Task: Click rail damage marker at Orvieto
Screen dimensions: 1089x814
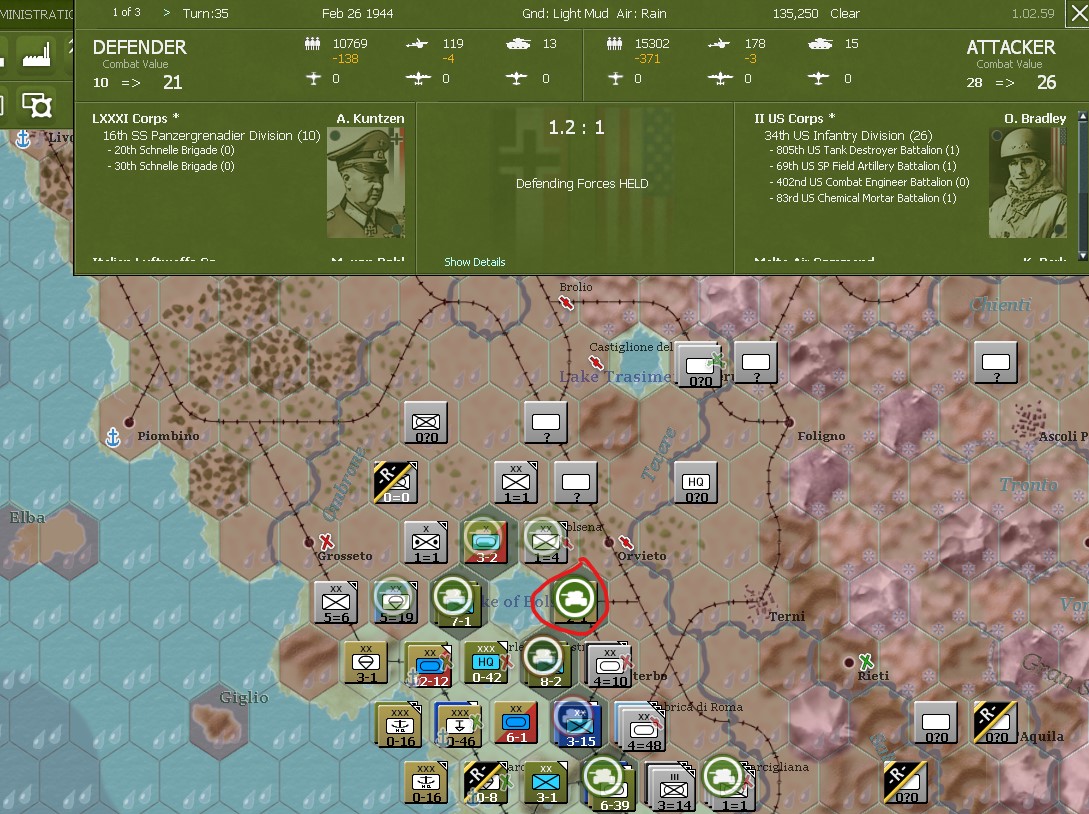Action: click(626, 542)
